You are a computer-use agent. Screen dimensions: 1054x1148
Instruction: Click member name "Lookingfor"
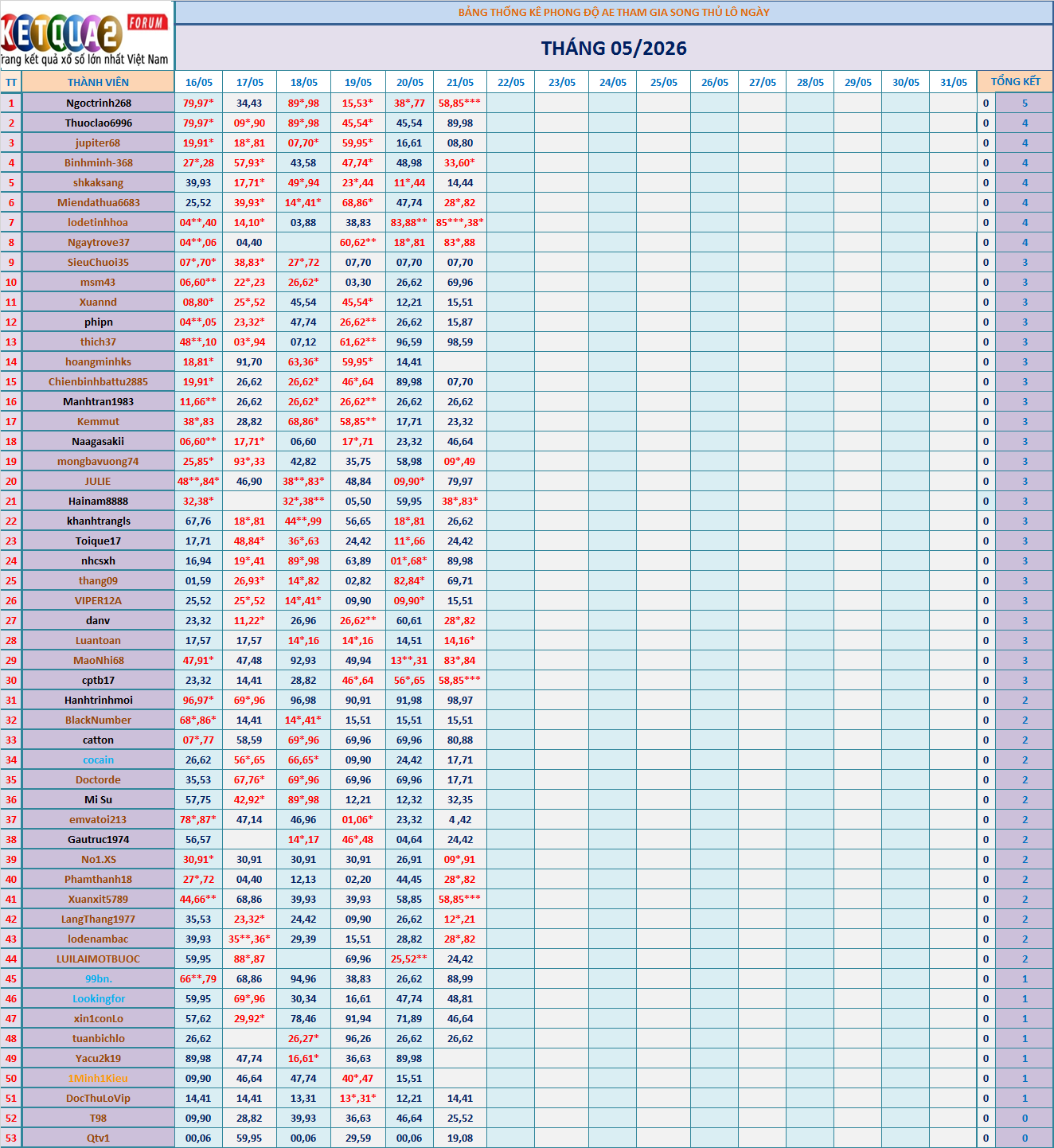[x=99, y=998]
